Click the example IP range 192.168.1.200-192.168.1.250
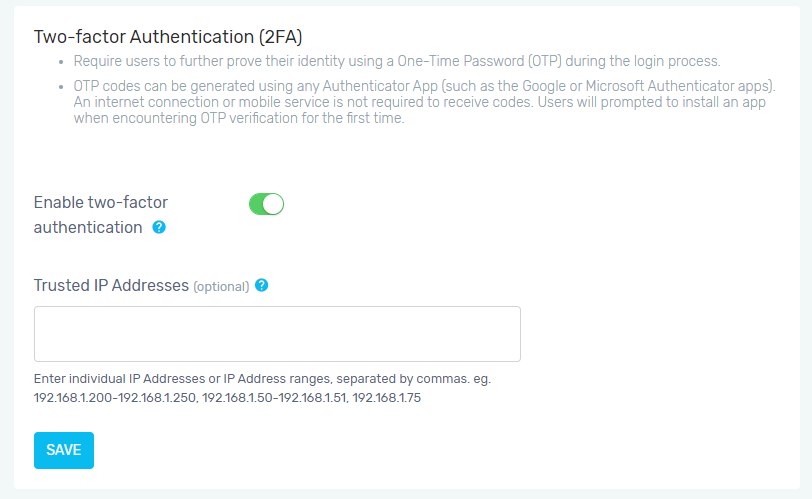Screen dimensions: 812x499 115,398
